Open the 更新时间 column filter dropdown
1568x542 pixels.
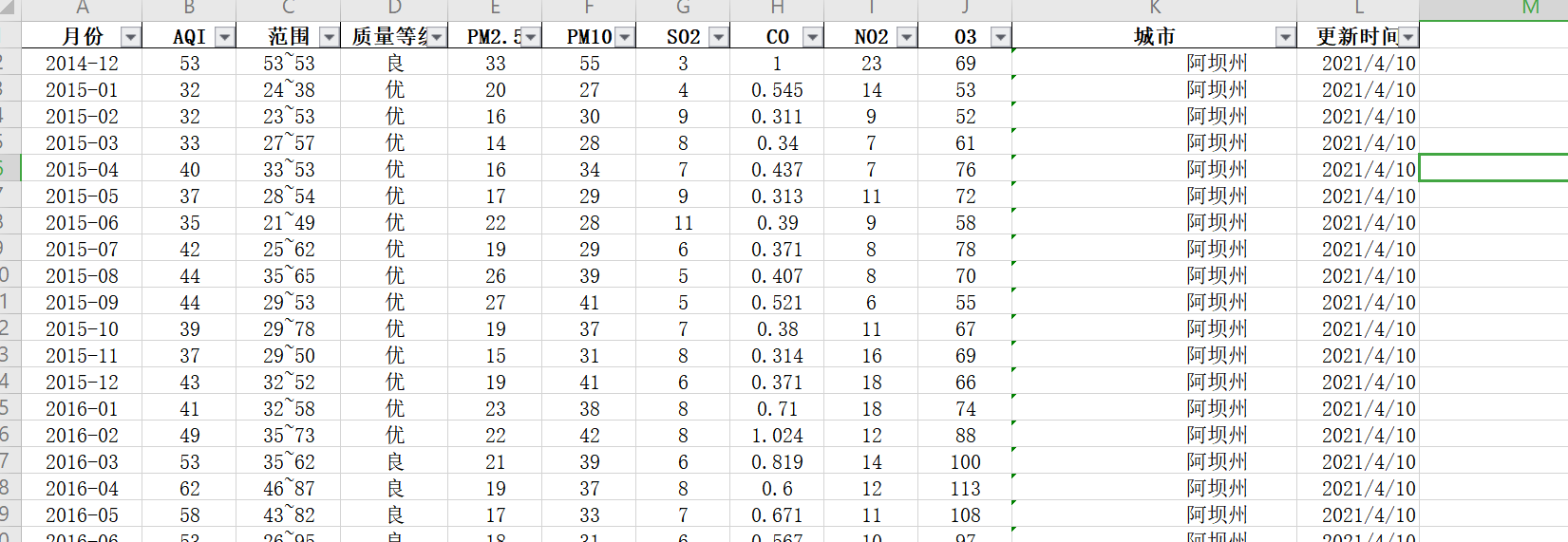click(x=1408, y=37)
